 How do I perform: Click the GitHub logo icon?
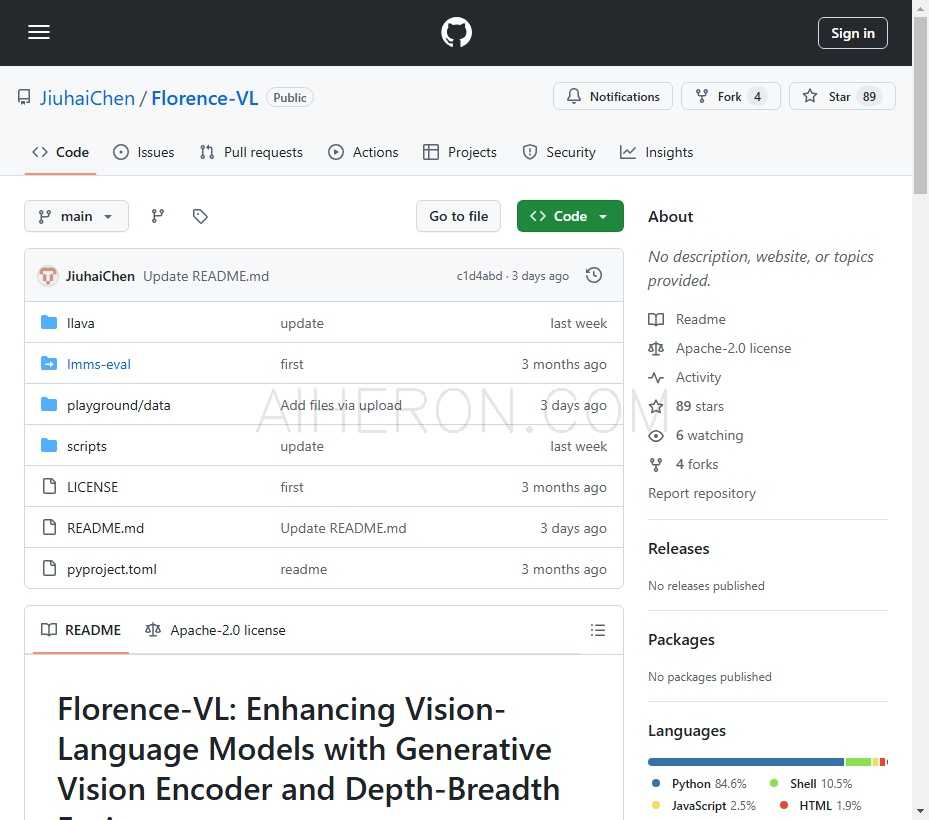coord(456,33)
